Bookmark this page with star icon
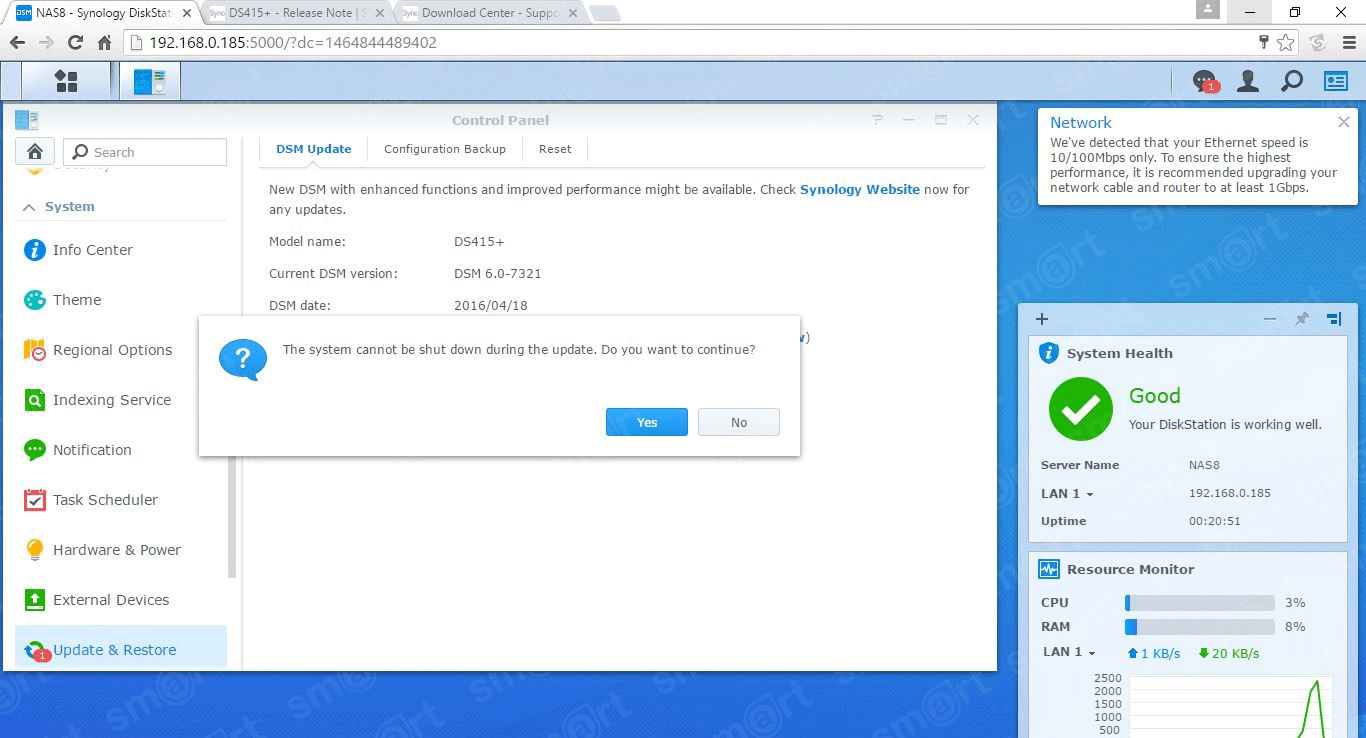 pos(1286,43)
